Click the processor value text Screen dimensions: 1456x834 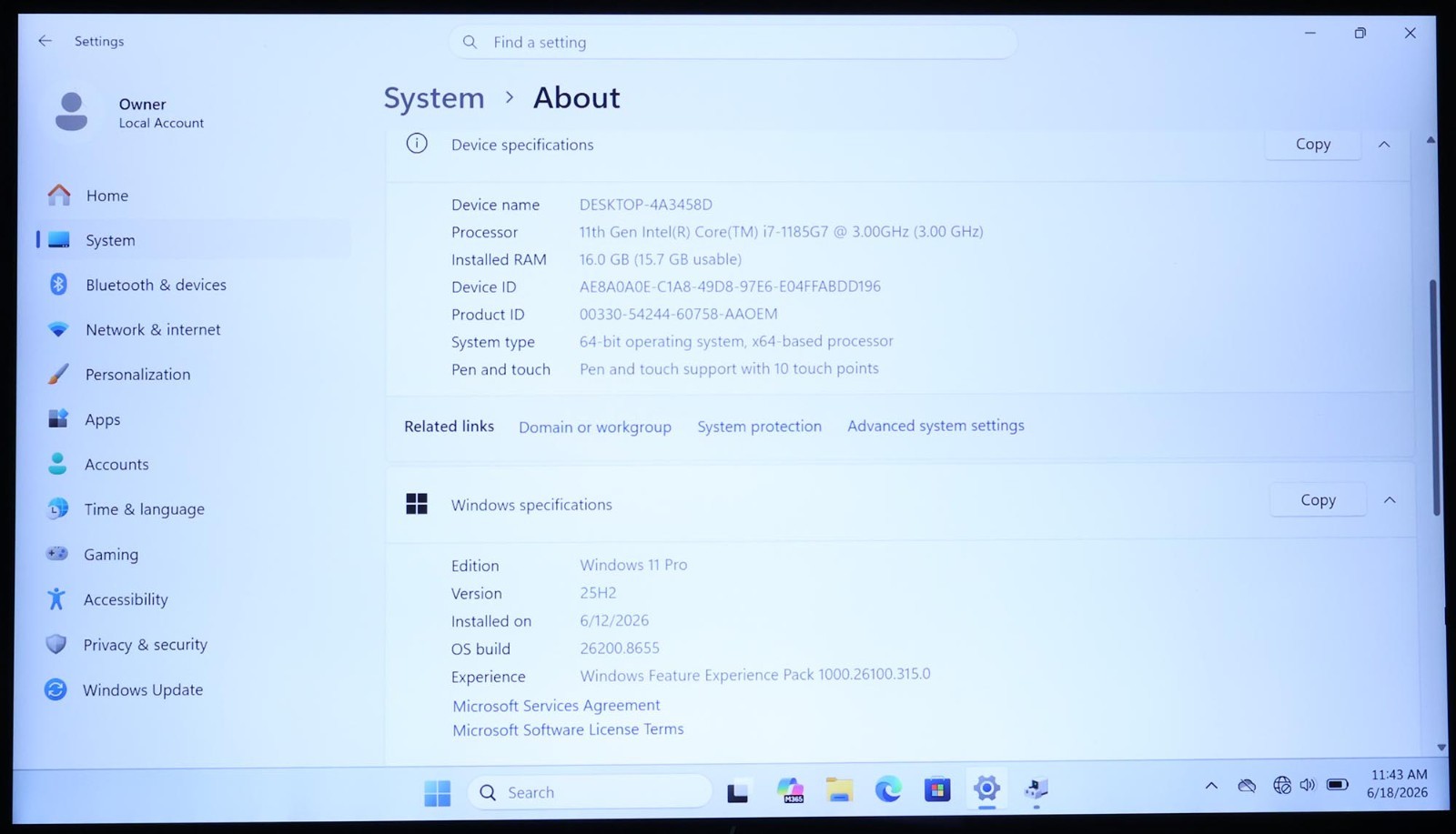click(x=781, y=232)
